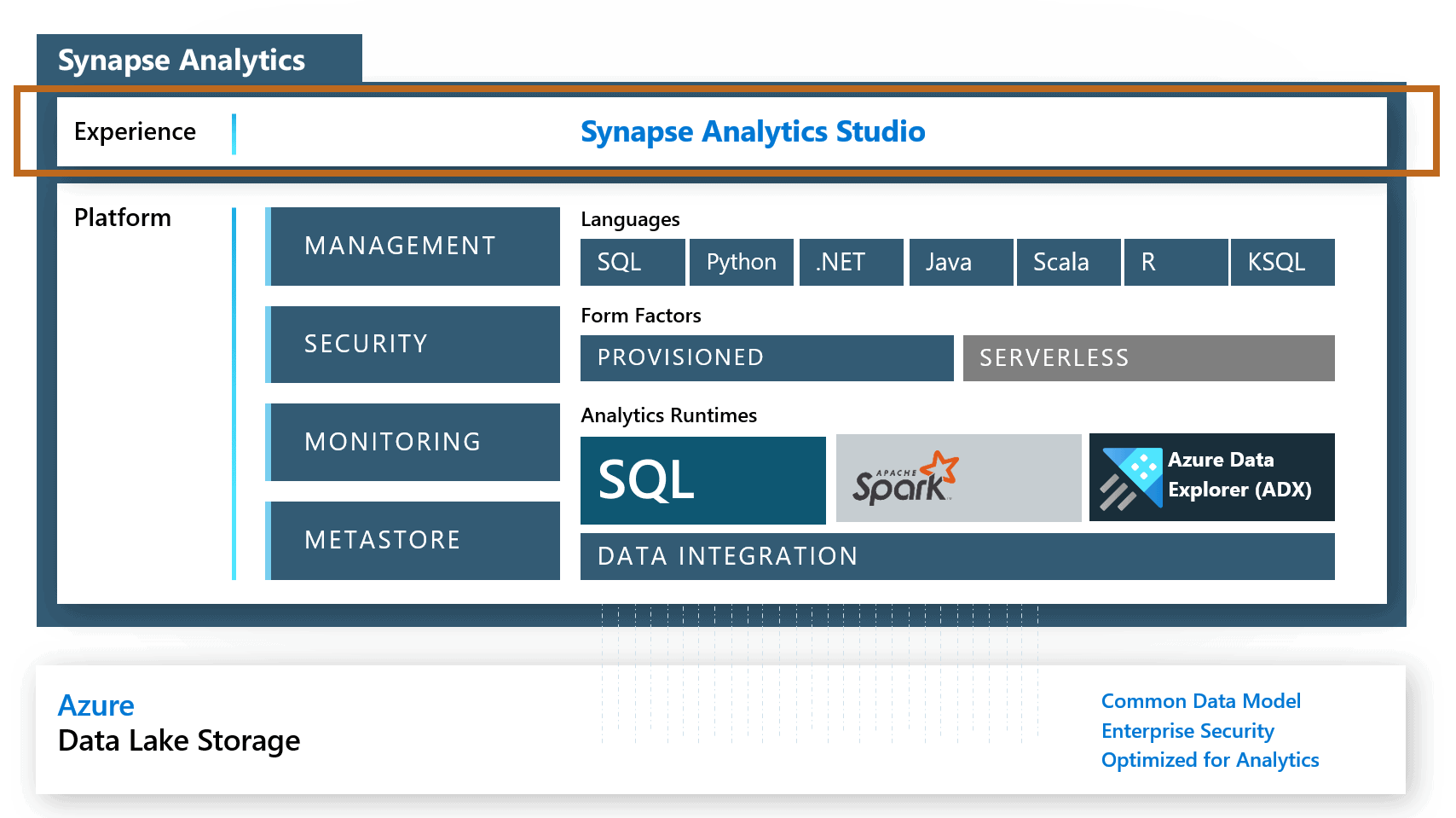Click the DATA INTEGRATION bar
The width and height of the screenshot is (1456, 818).
pos(957,556)
